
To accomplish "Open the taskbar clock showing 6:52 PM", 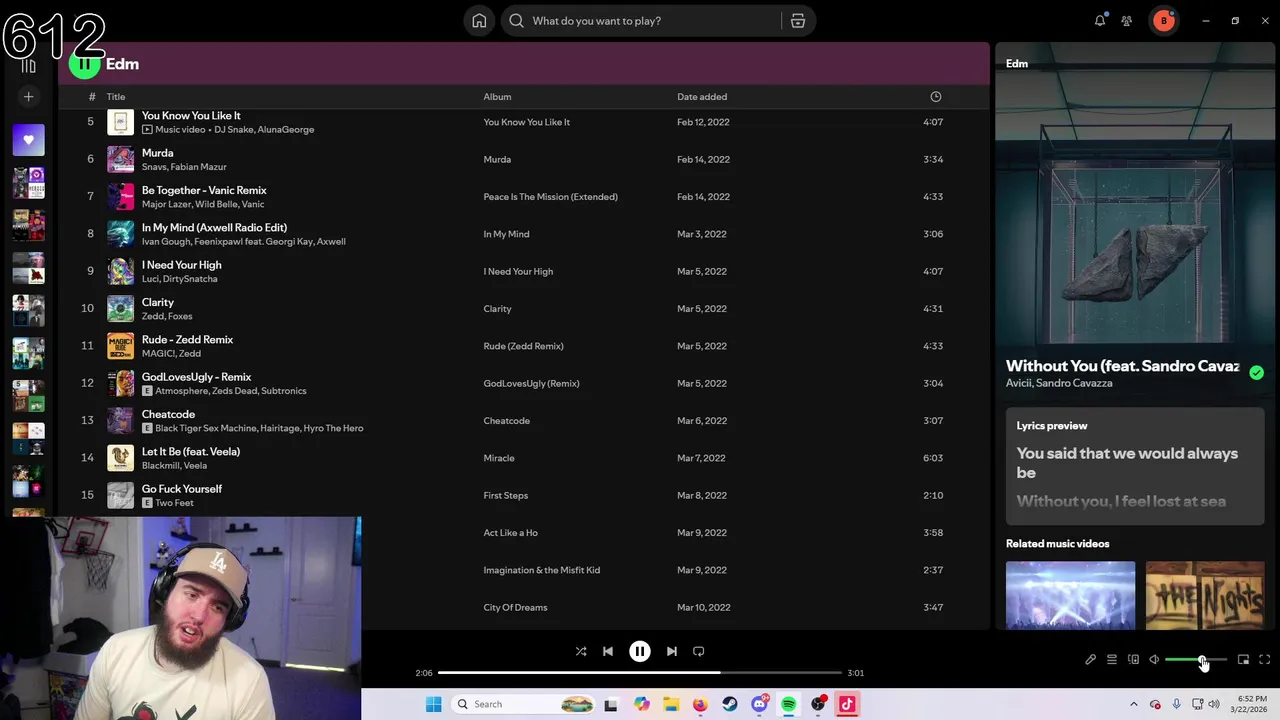I will [1252, 704].
